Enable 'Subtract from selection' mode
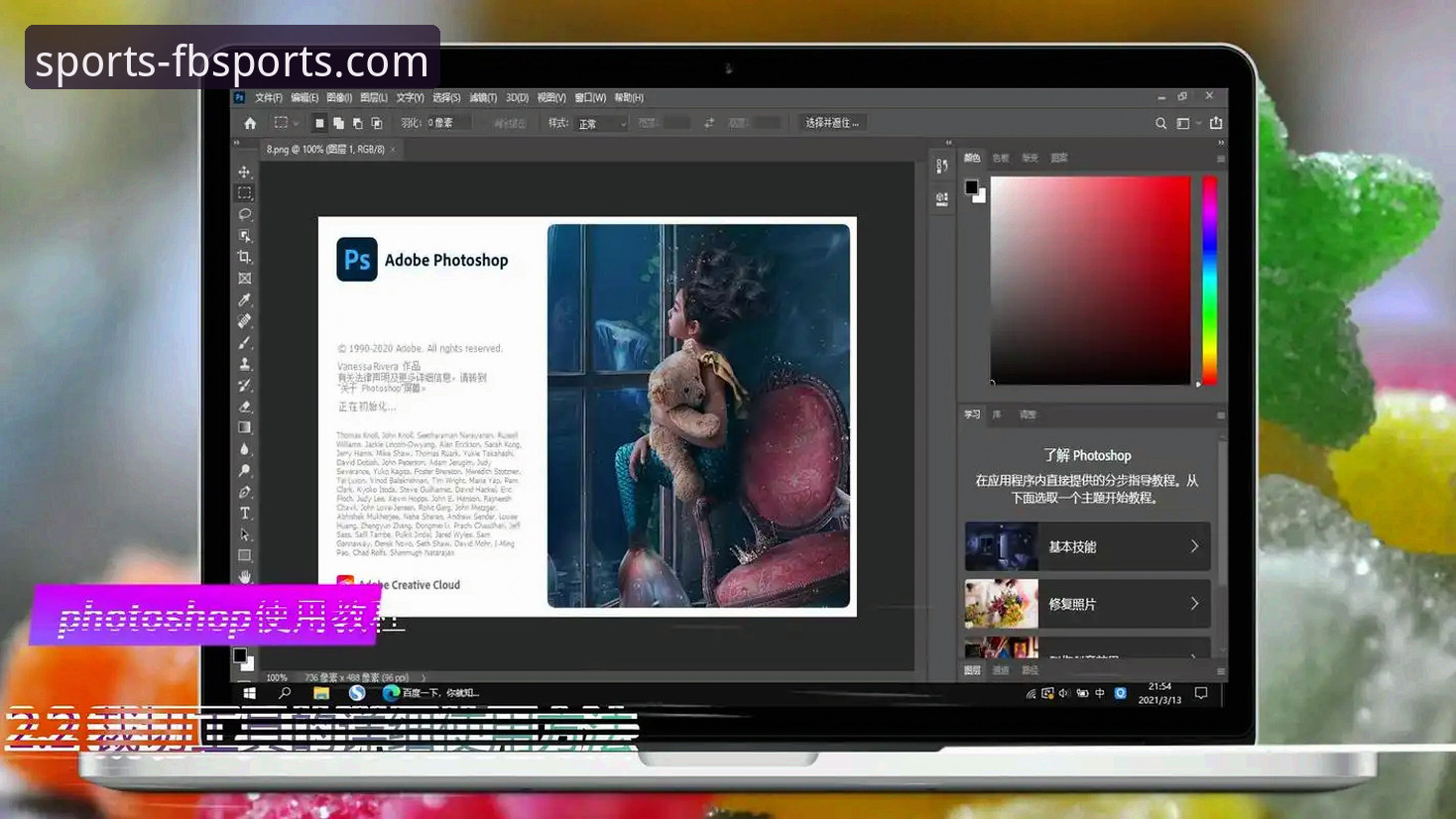1456x819 pixels. pyautogui.click(x=357, y=123)
